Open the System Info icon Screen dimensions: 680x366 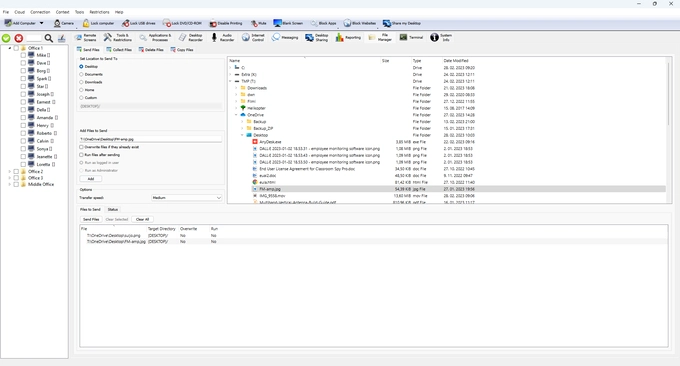pyautogui.click(x=435, y=38)
